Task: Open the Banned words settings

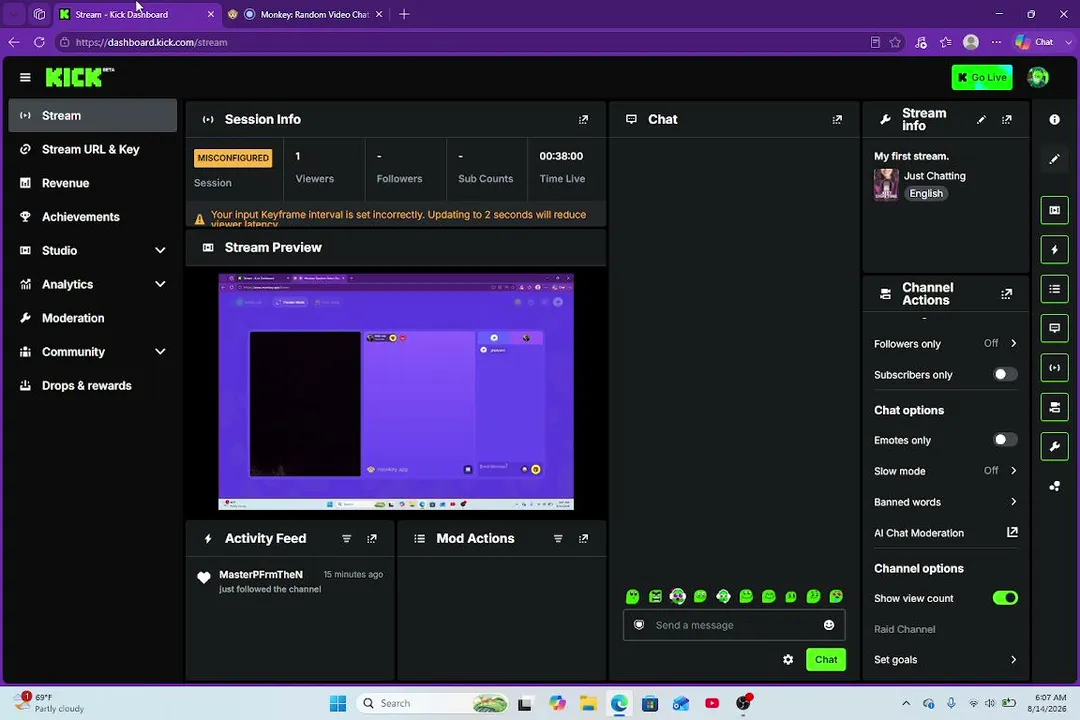Action: pyautogui.click(x=946, y=502)
